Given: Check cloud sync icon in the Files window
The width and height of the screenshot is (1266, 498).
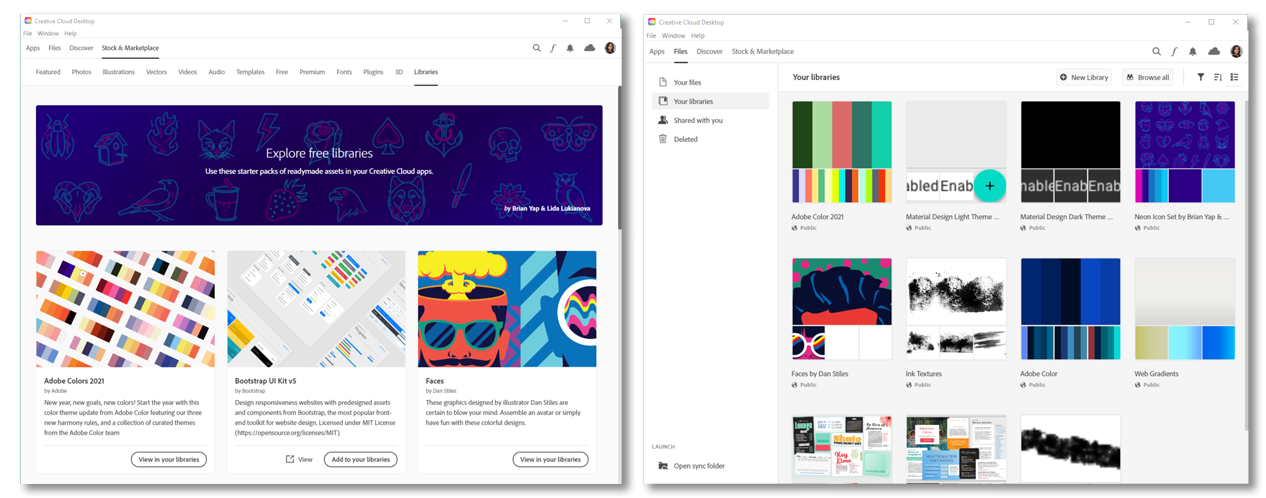Looking at the screenshot, I should [x=1214, y=51].
